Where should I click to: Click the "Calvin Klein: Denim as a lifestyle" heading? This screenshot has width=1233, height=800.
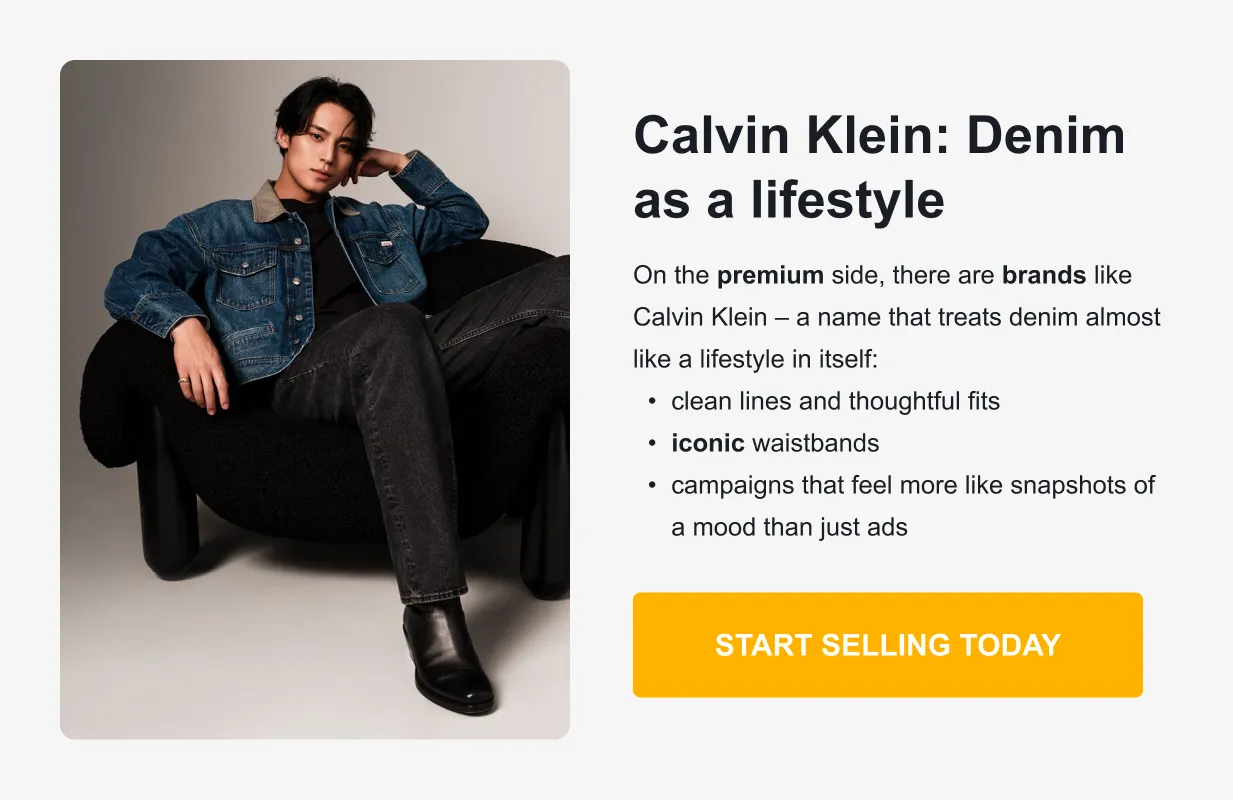pos(879,168)
